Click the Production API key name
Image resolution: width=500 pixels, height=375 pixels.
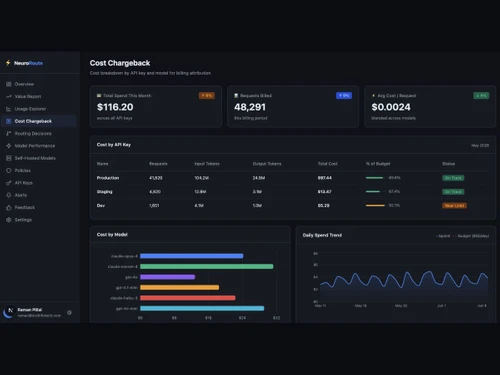tap(108, 178)
